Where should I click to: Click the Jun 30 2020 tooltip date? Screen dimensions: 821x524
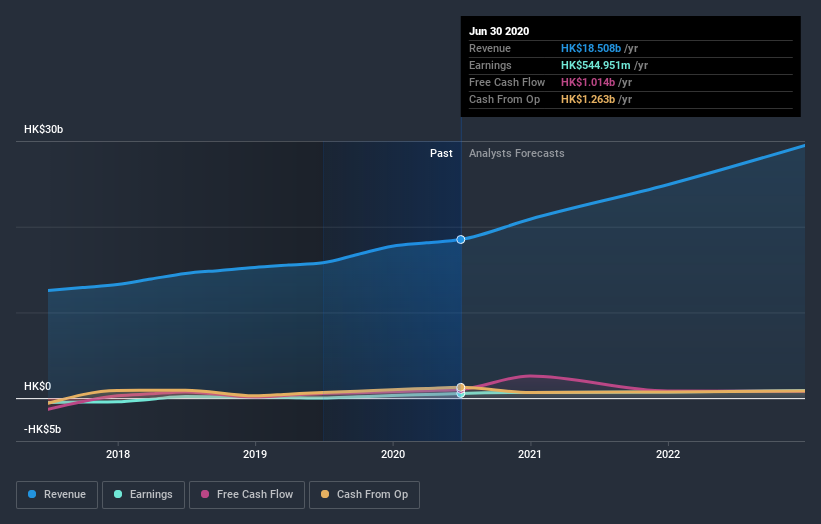point(499,31)
